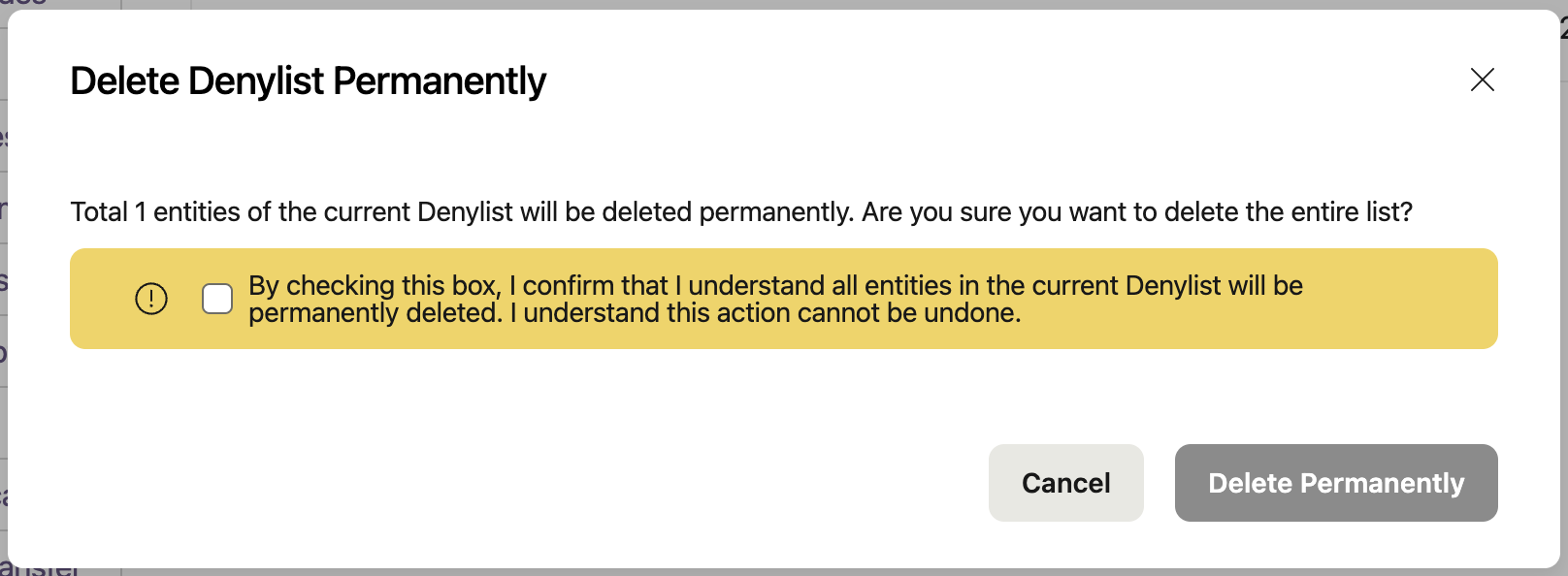The width and height of the screenshot is (1568, 576).
Task: Click the dimmed page backdrop left of dialog
Action: (3, 291)
